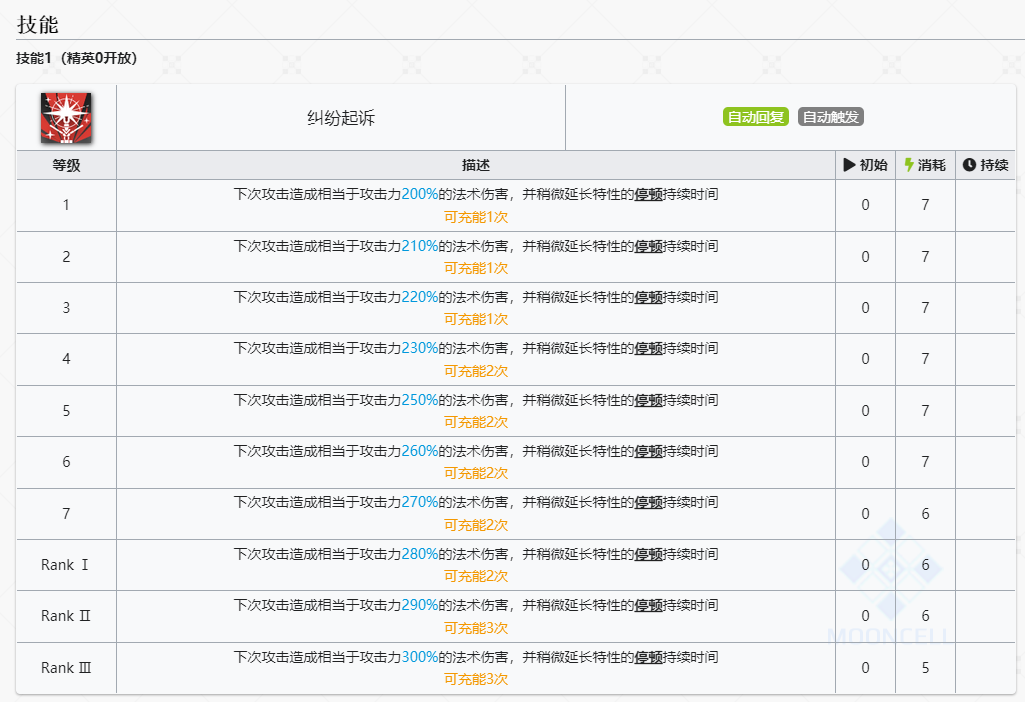Viewport: 1025px width, 702px height.
Task: Click the 等级 column header
Action: click(x=66, y=165)
